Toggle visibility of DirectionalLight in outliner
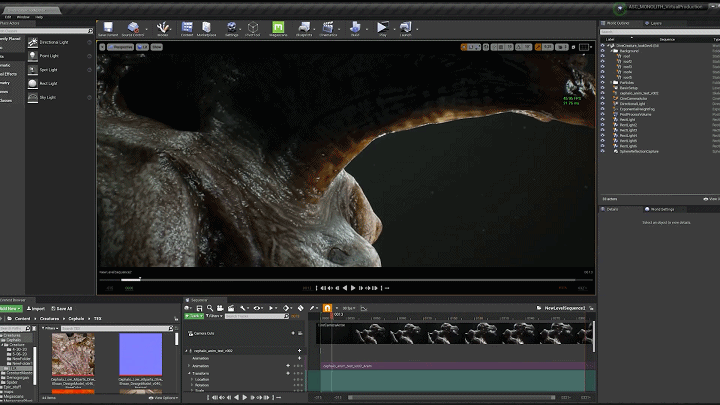720x405 pixels. click(x=603, y=103)
